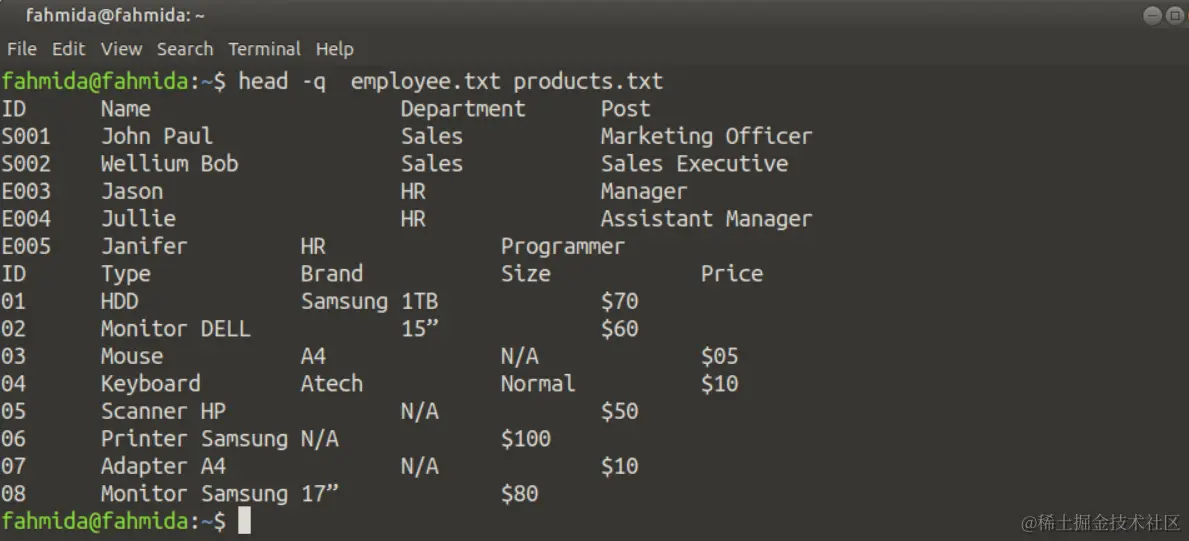This screenshot has width=1189, height=541.
Task: Click the 'employee.txt' filename in the command
Action: point(426,82)
